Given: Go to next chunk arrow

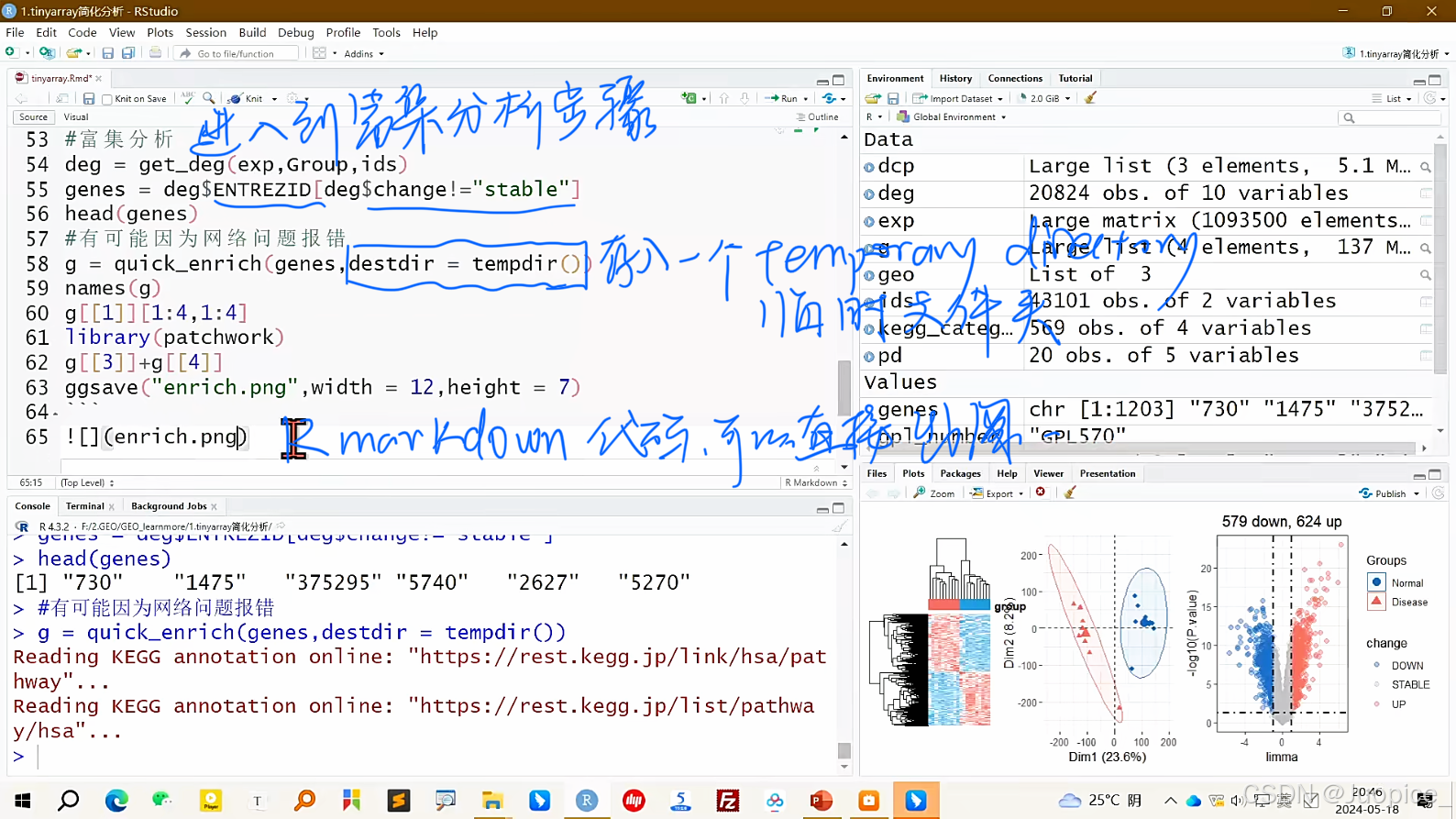Looking at the screenshot, I should 745,98.
